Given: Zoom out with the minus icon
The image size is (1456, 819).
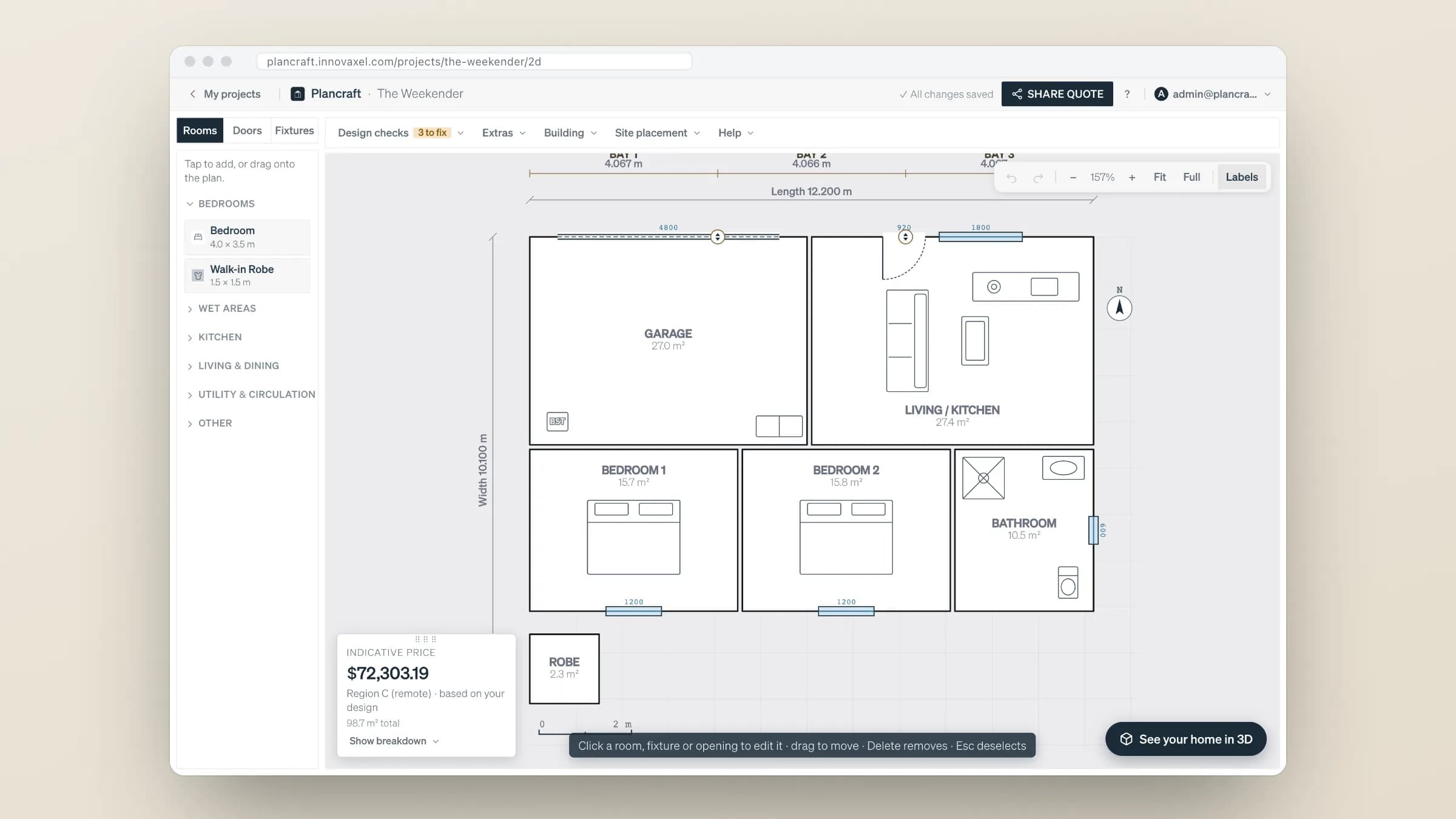Looking at the screenshot, I should [1073, 177].
